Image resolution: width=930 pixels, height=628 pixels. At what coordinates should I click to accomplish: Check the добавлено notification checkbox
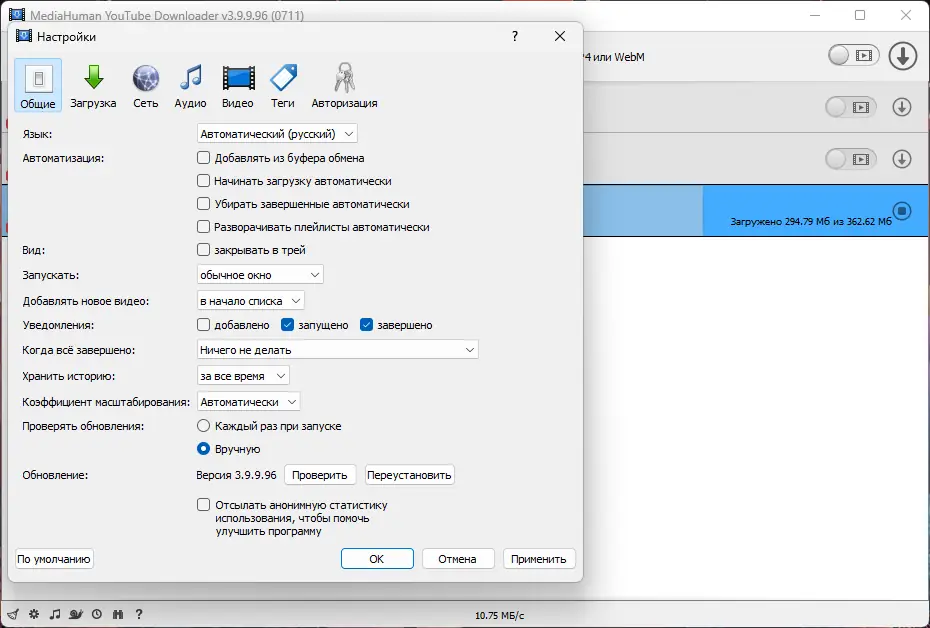(203, 324)
